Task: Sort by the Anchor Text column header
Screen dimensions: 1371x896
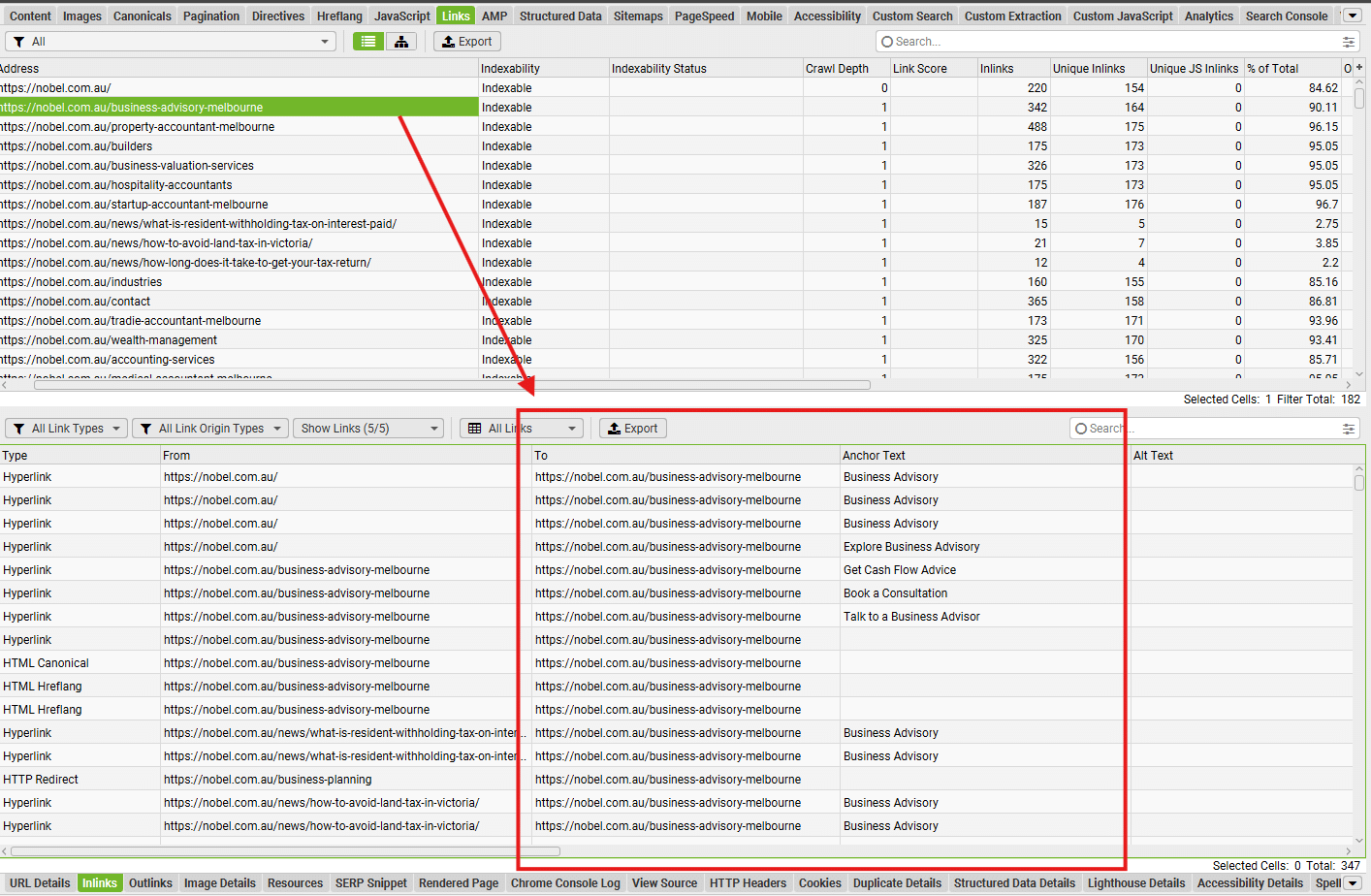Action: tap(984, 456)
